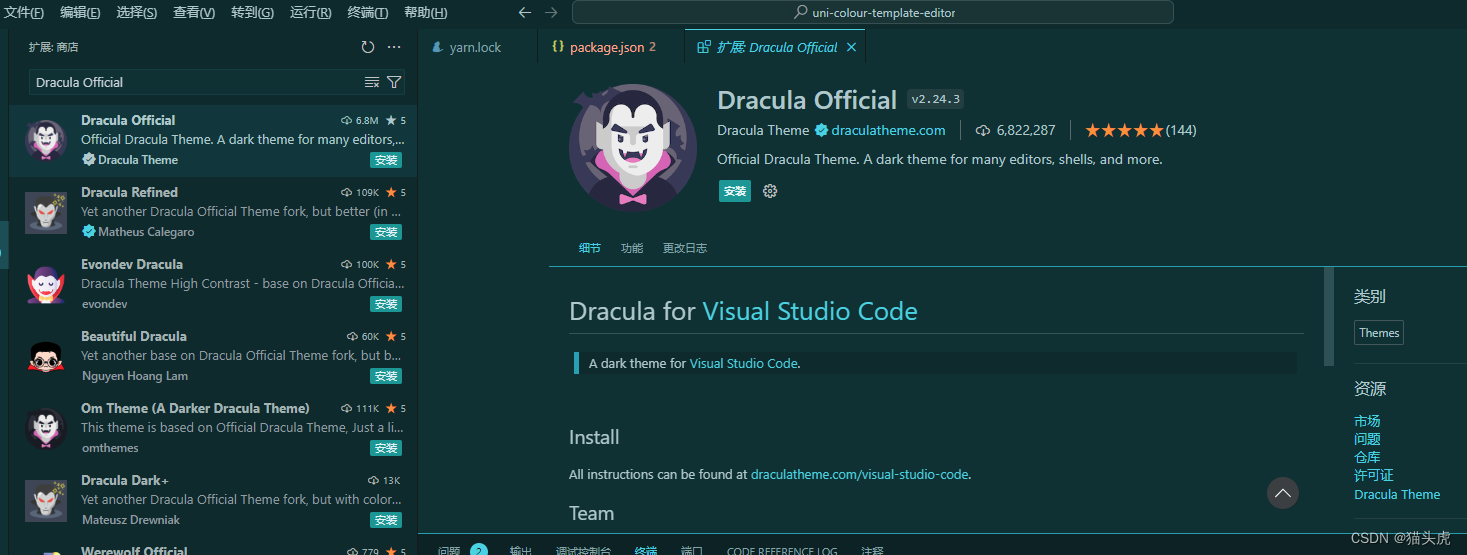Navigate back with the left arrow

[525, 13]
